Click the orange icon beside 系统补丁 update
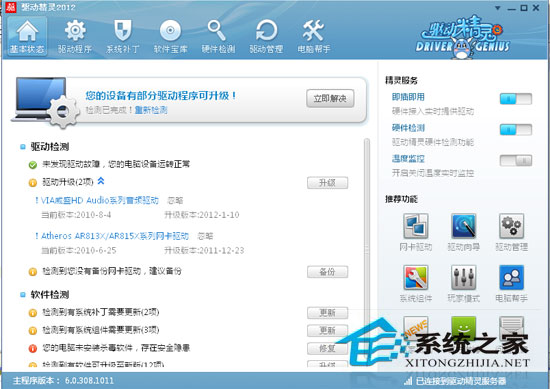 click(x=33, y=313)
